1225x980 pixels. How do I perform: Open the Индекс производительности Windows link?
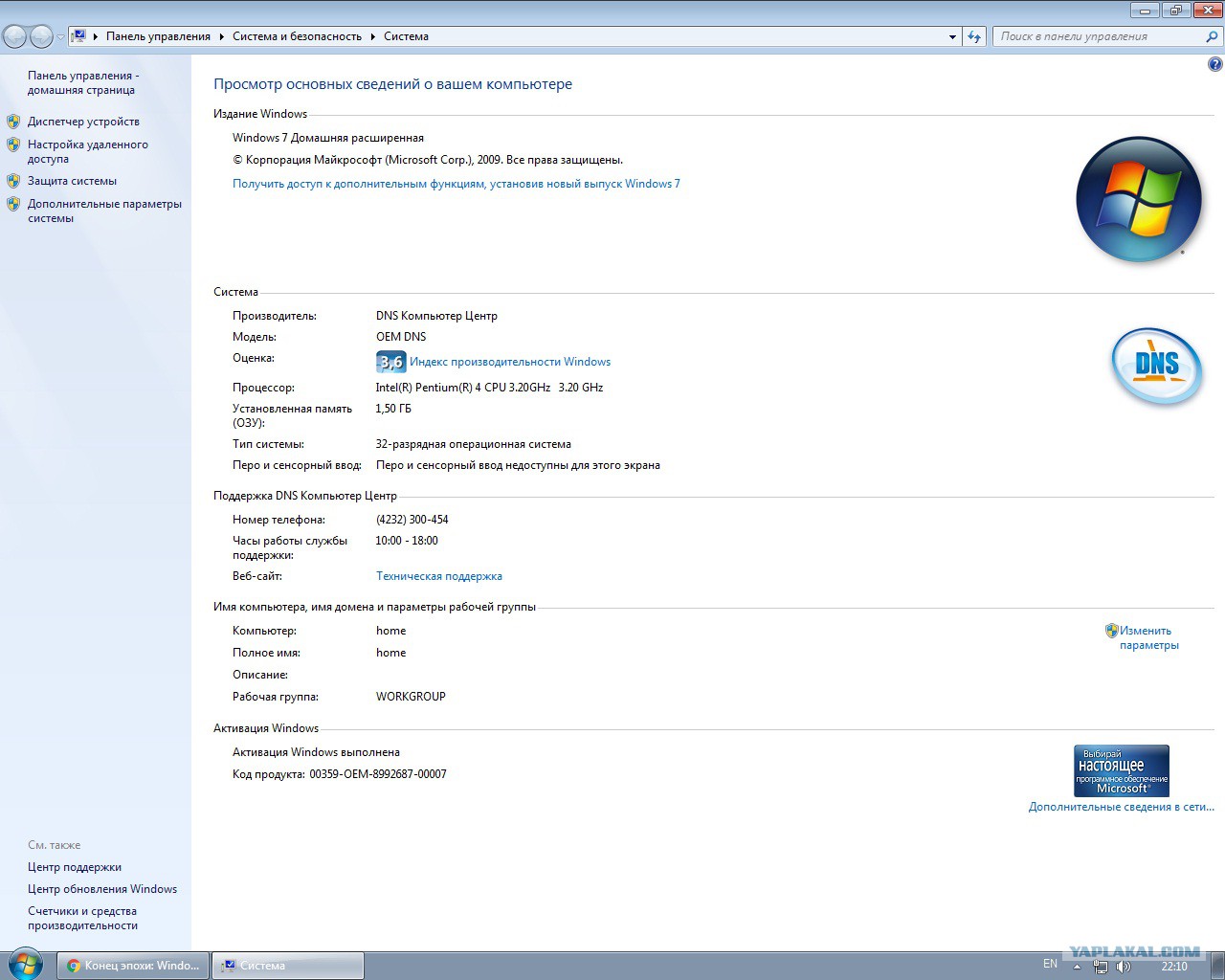pos(509,362)
